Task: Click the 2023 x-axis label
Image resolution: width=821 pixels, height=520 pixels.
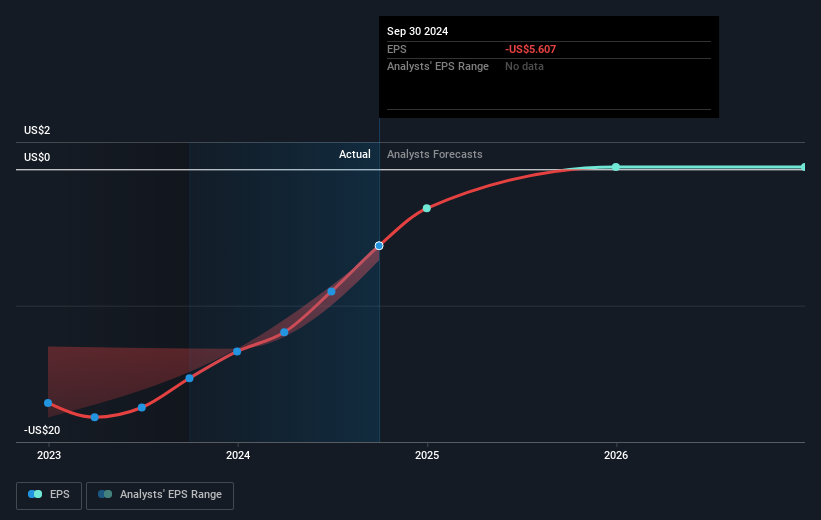Action: [x=49, y=455]
